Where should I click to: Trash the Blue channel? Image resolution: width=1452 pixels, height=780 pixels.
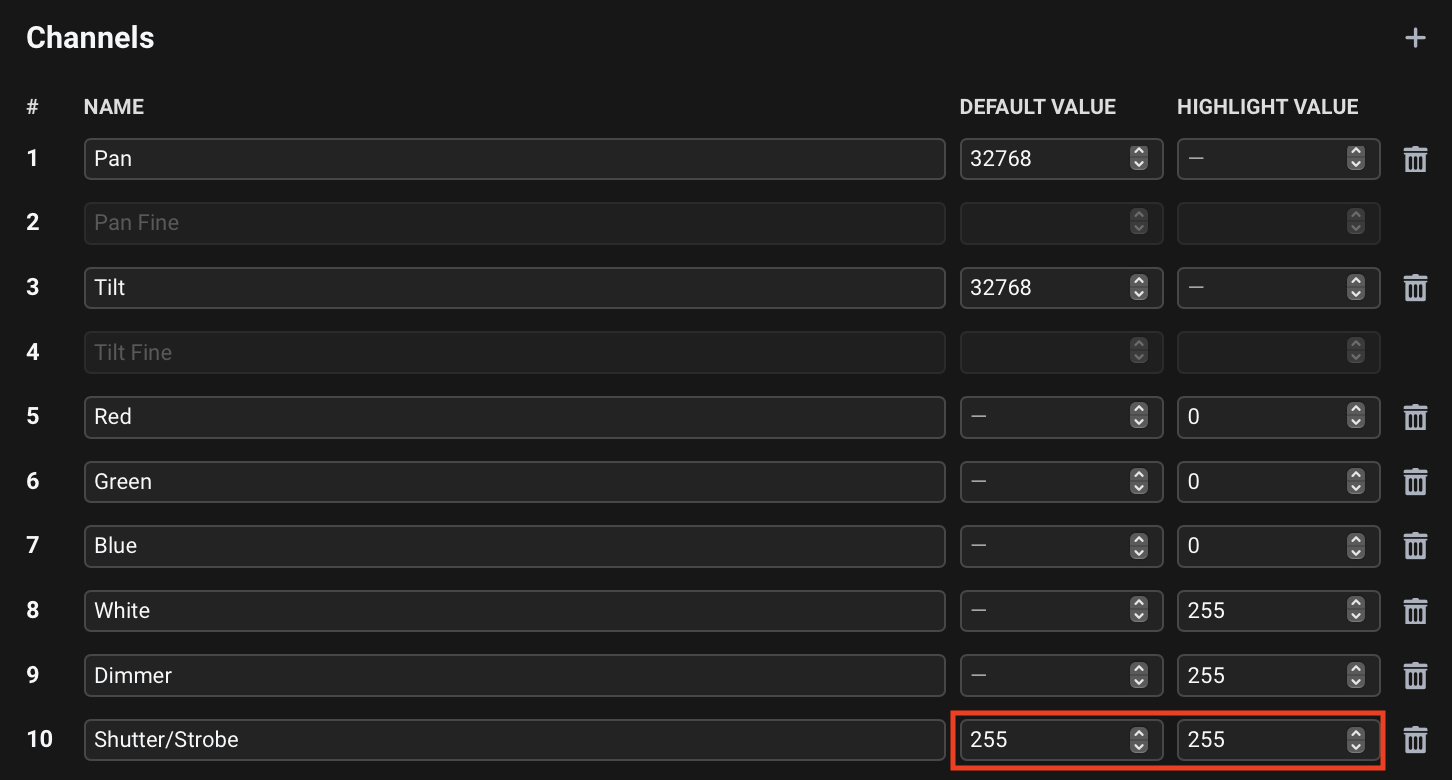(1415, 546)
